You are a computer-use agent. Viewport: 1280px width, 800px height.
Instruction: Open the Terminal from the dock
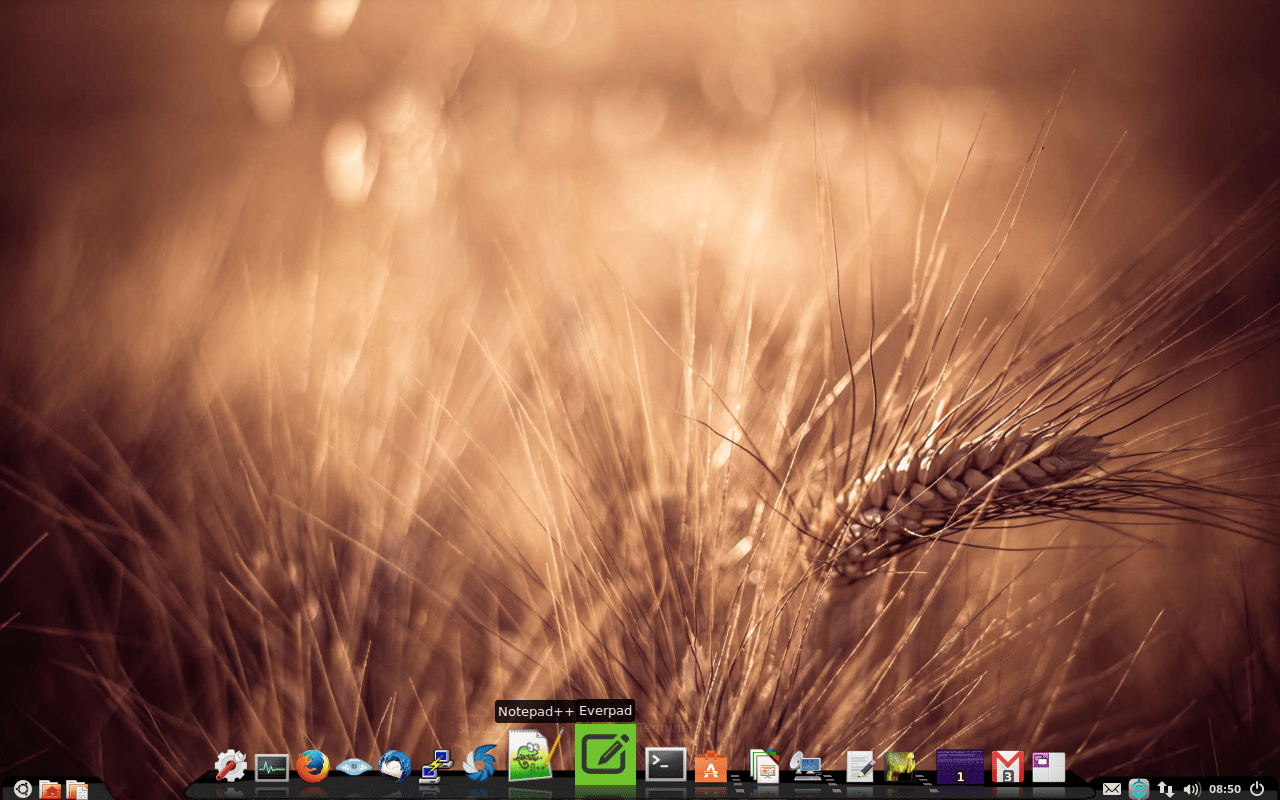click(x=666, y=765)
